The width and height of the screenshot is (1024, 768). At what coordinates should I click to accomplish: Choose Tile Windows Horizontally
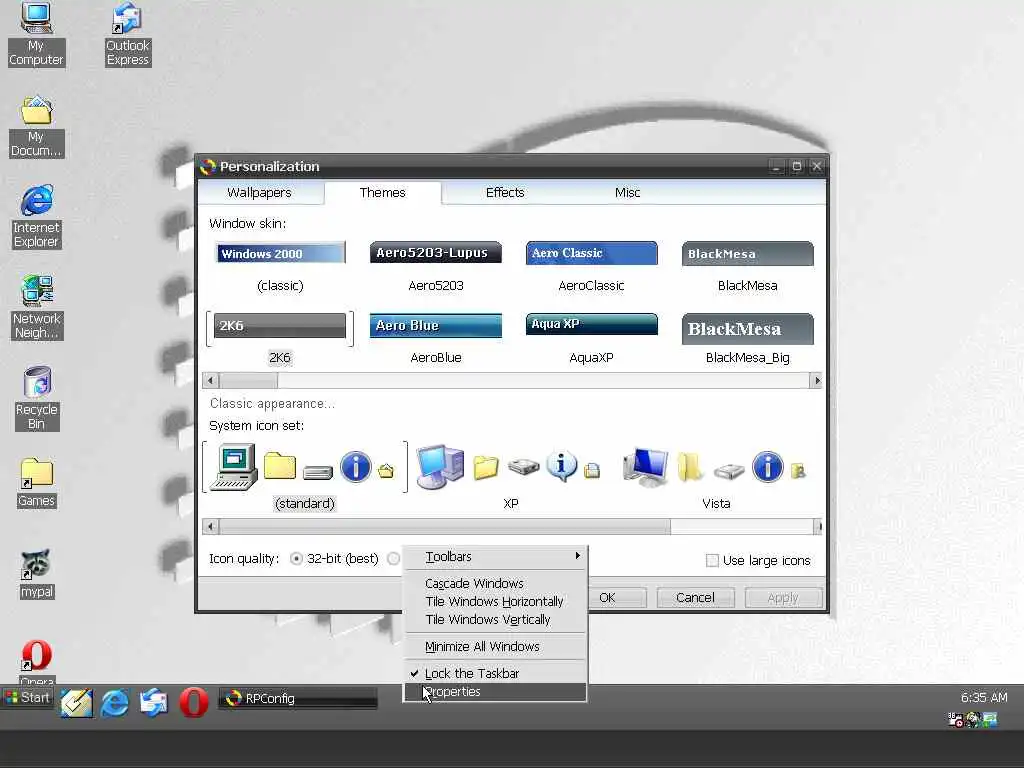coord(495,601)
